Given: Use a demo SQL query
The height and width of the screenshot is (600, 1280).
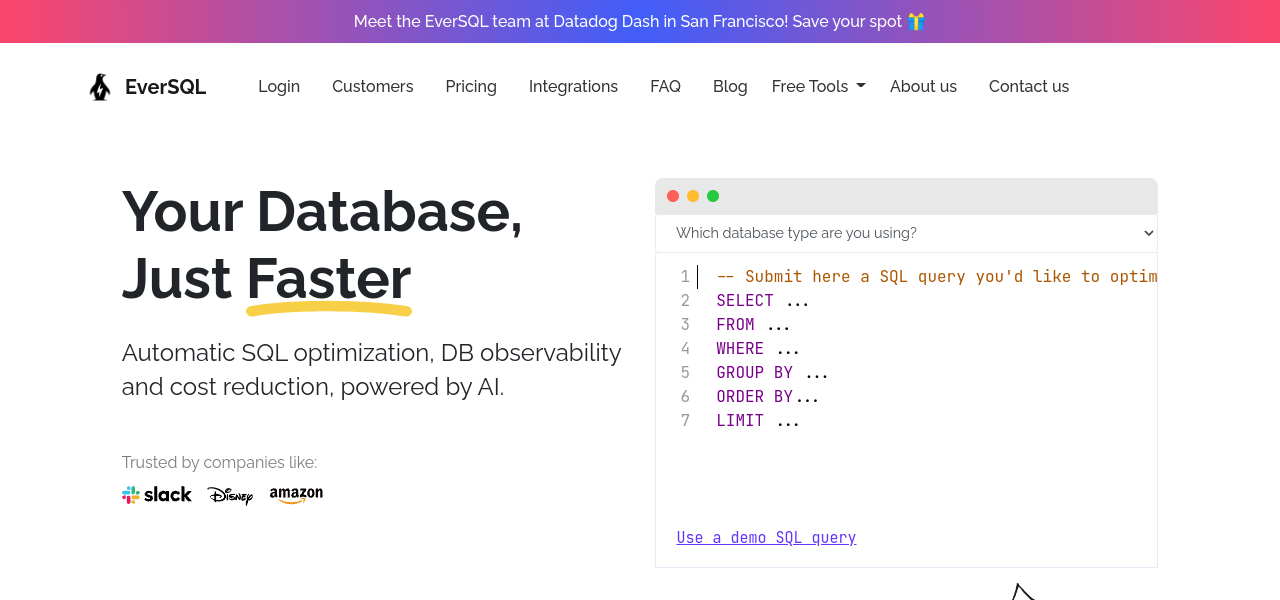Looking at the screenshot, I should click(766, 538).
